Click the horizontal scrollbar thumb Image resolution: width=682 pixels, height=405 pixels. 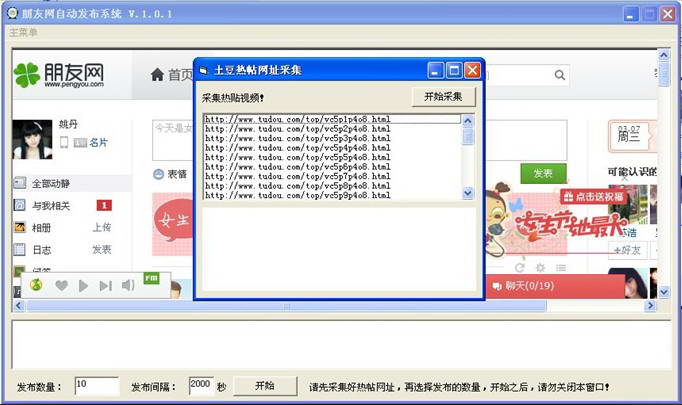286,306
